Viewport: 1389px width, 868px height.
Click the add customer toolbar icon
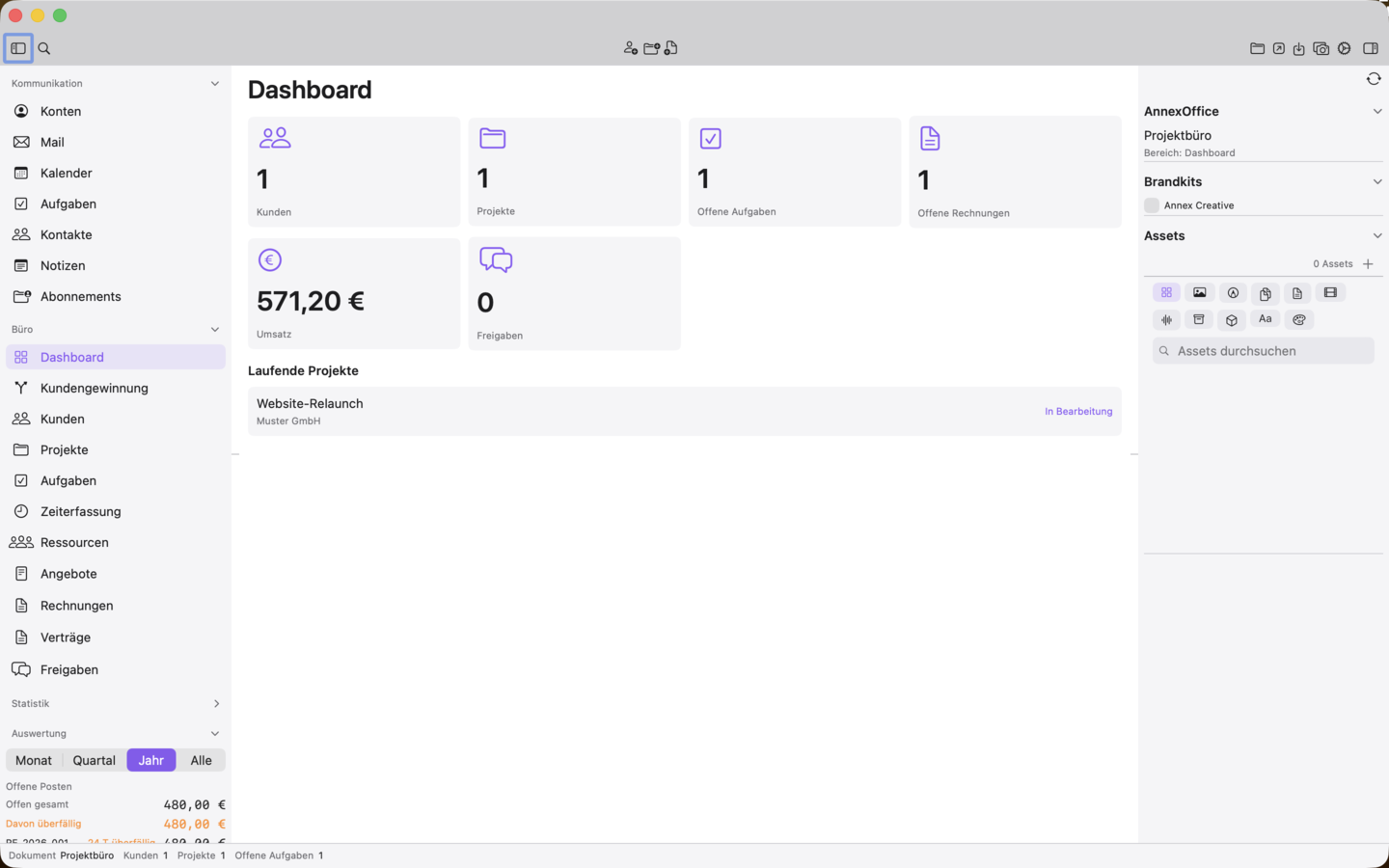(631, 48)
